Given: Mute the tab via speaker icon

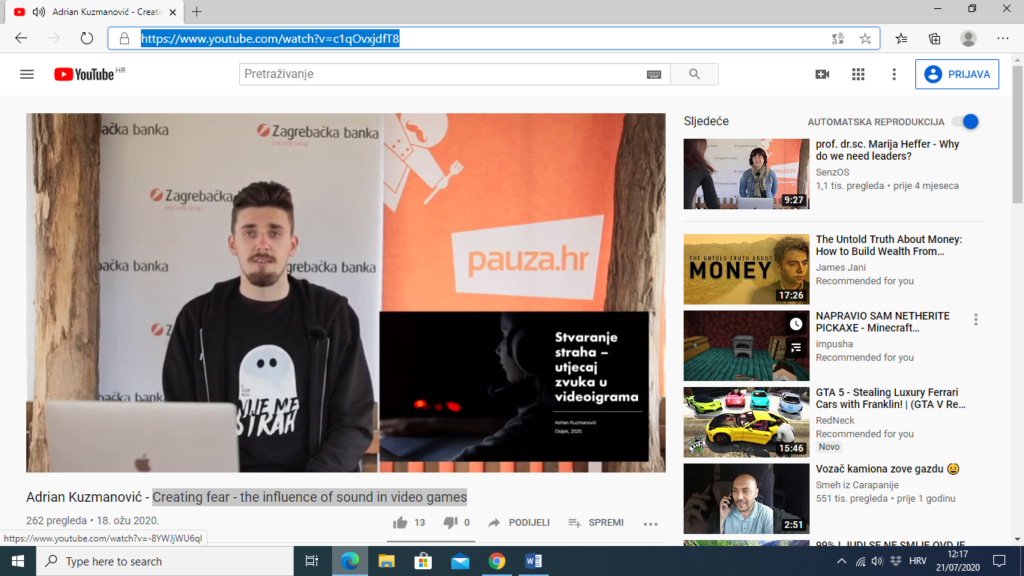Looking at the screenshot, I should pyautogui.click(x=39, y=12).
